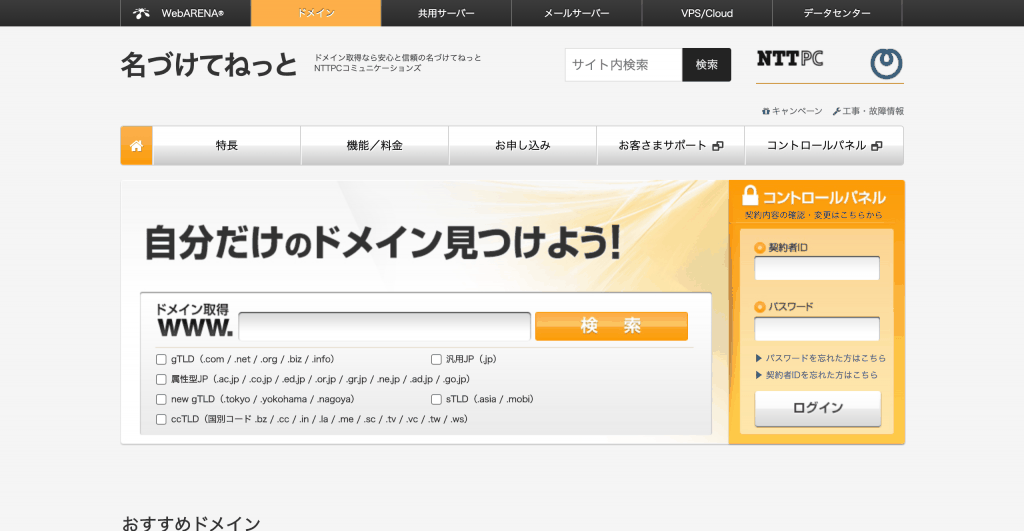Viewport: 1024px width, 531px height.
Task: Focus the サイト内検索 input field
Action: [x=624, y=65]
